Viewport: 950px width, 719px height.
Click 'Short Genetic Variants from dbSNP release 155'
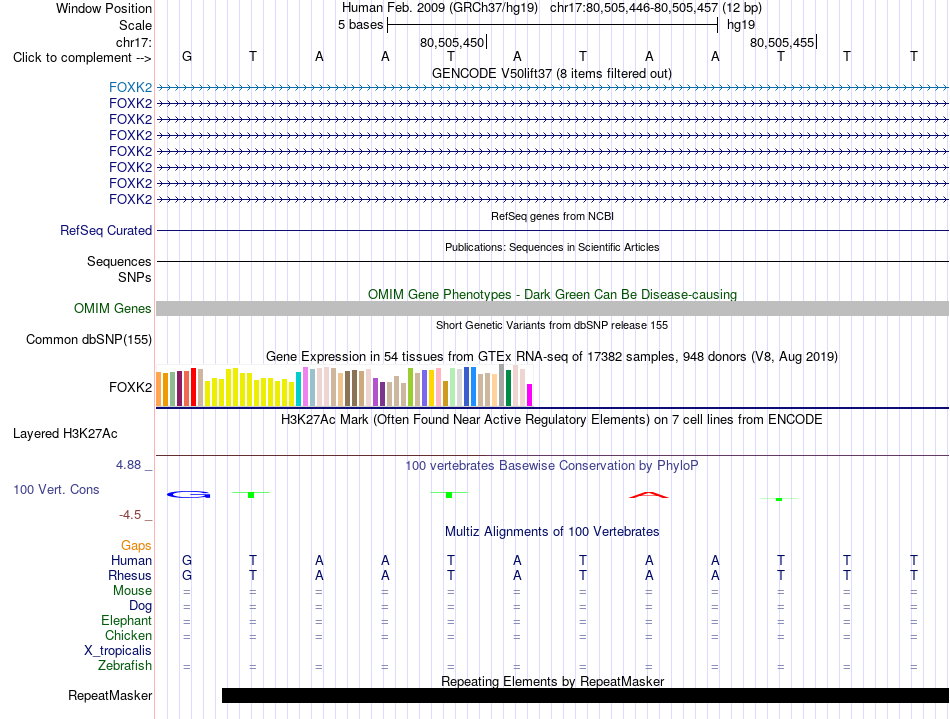[552, 325]
